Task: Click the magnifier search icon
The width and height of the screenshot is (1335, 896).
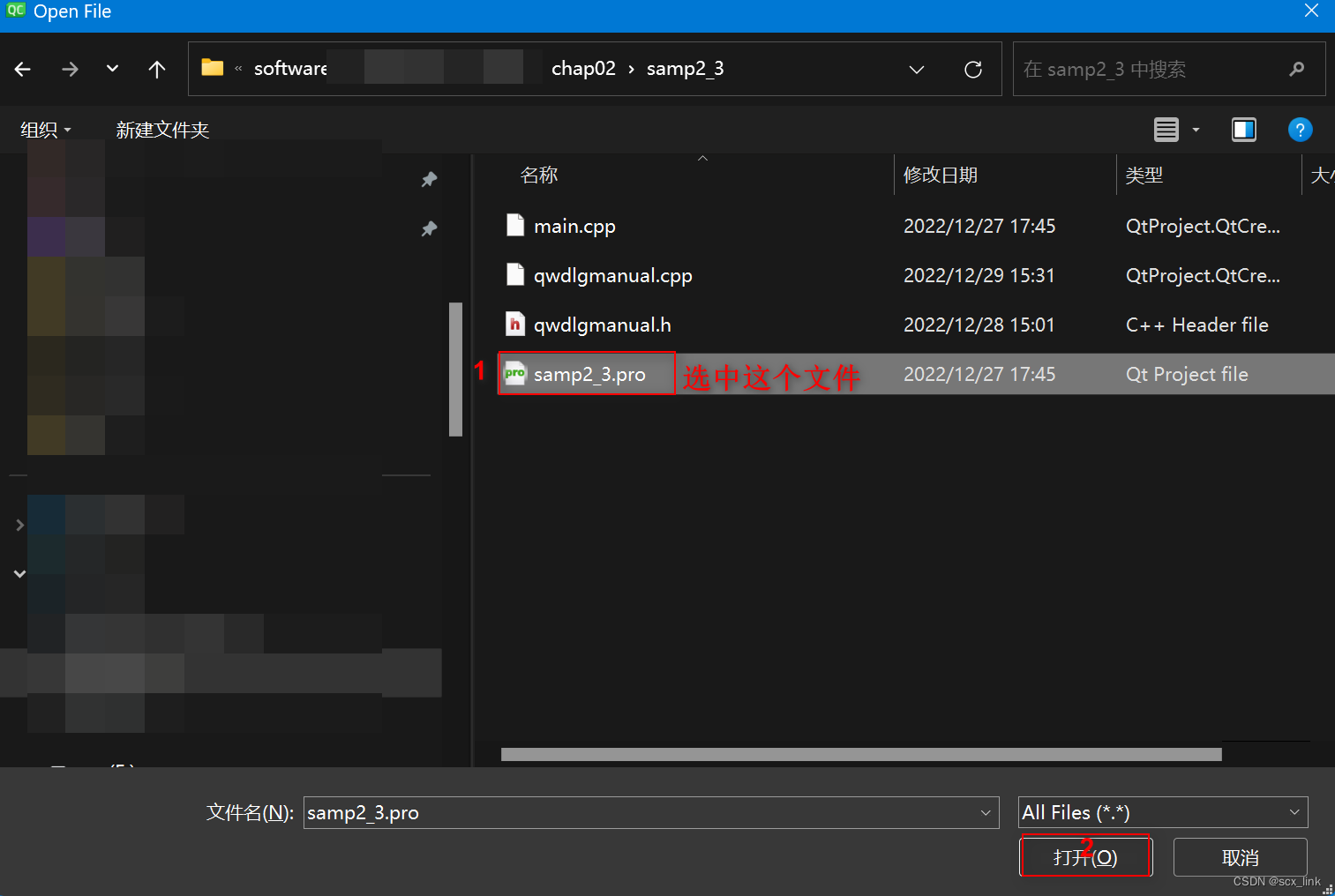Action: [1297, 69]
